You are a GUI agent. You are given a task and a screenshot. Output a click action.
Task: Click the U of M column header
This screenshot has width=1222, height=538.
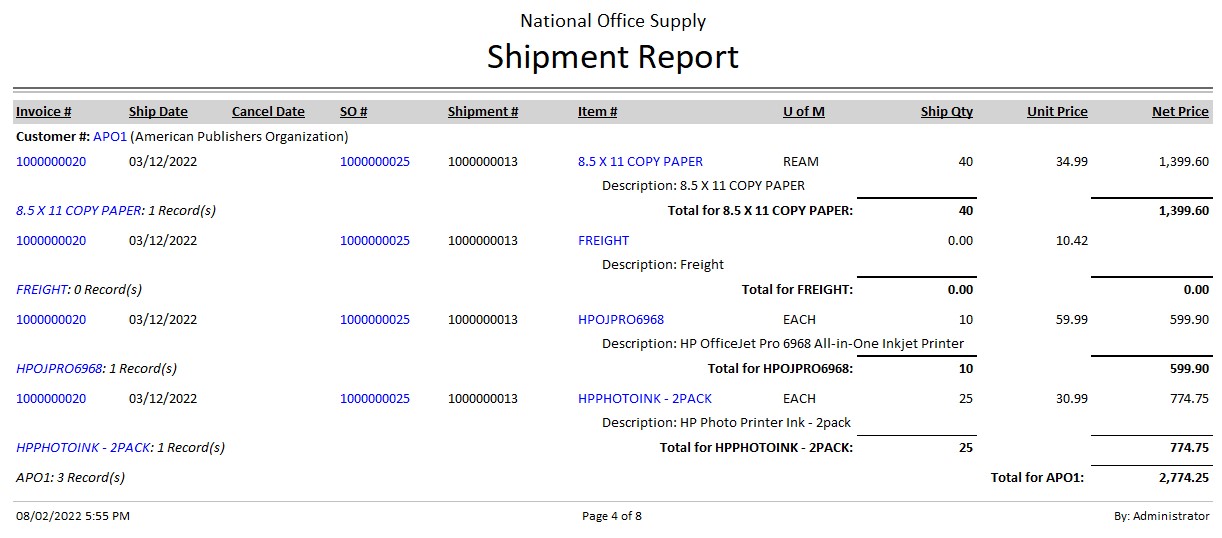(x=804, y=112)
